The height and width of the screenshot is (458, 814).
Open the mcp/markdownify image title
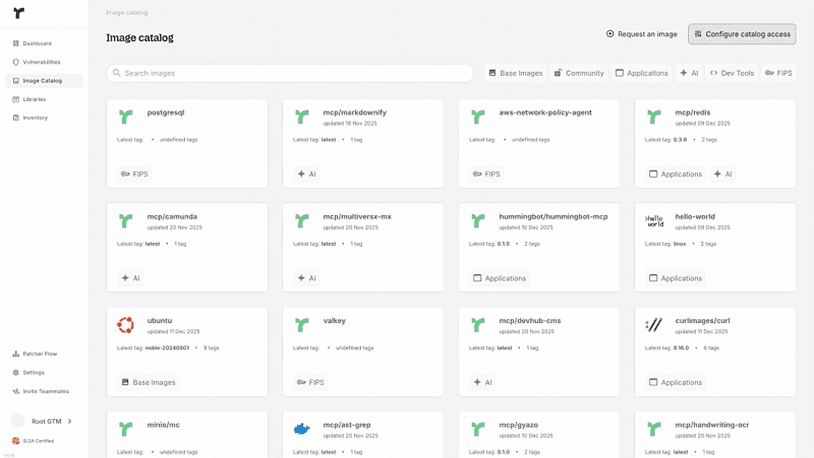pyautogui.click(x=355, y=113)
